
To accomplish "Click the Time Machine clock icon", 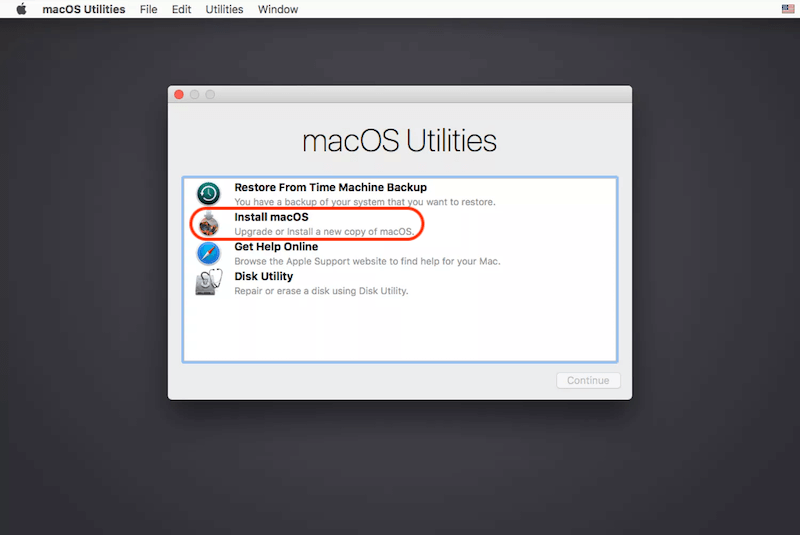I will point(209,194).
